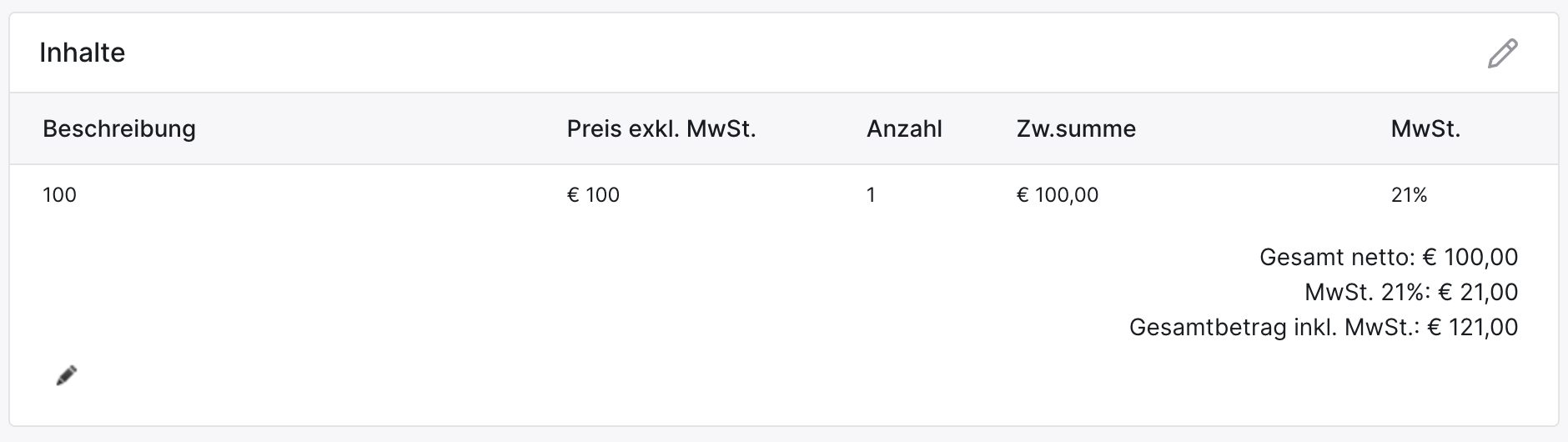Select the MwSt. column header

pyautogui.click(x=1425, y=128)
